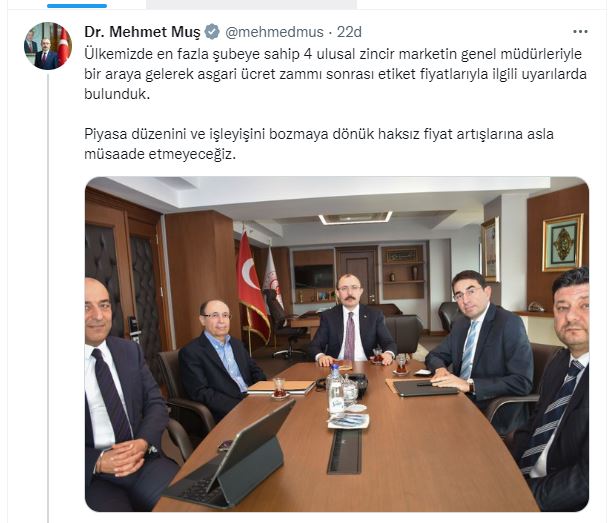Click the gold-framed artwork on the wall
This screenshot has height=523, width=615.
click(x=562, y=243)
